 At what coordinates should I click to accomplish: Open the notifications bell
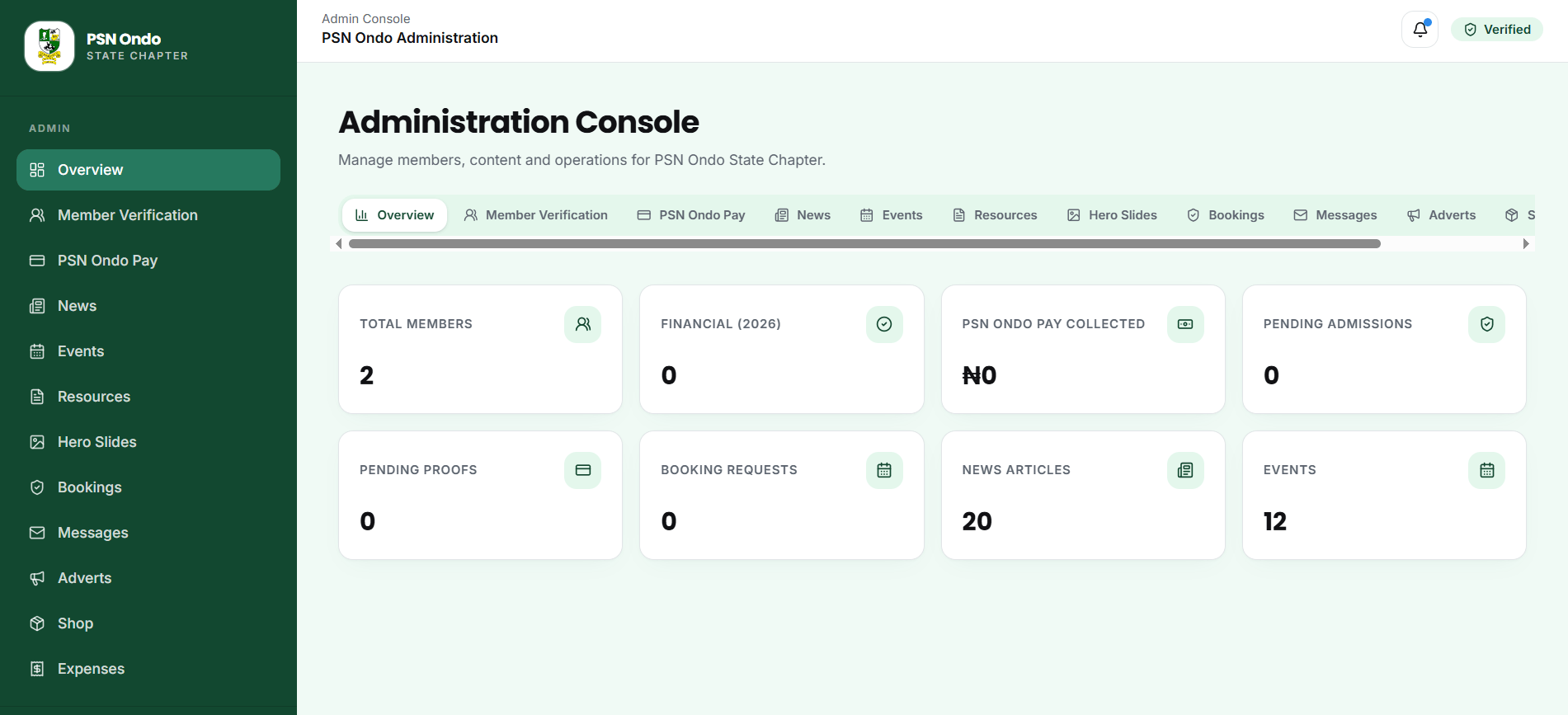[x=1420, y=30]
